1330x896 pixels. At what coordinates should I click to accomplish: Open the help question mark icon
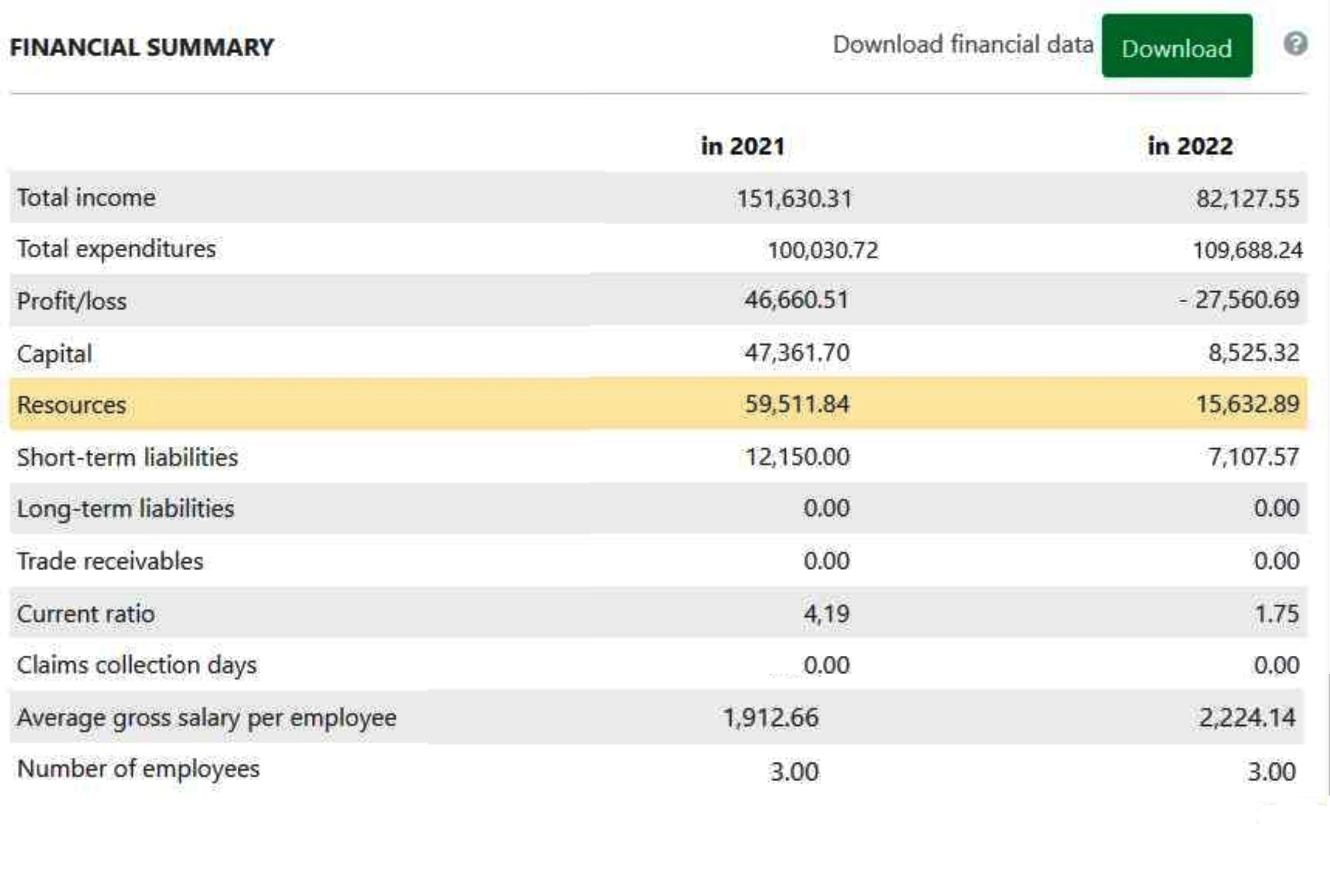[1295, 44]
